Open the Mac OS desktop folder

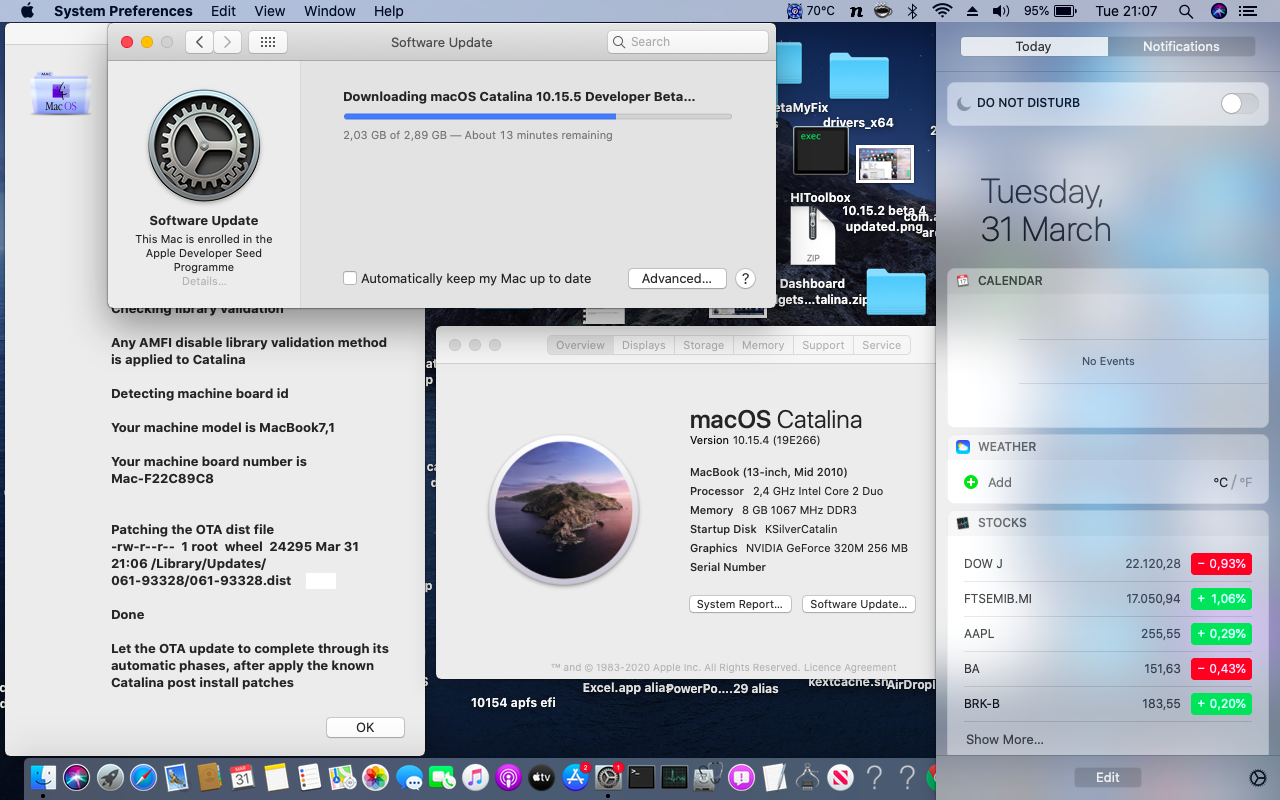coord(61,93)
